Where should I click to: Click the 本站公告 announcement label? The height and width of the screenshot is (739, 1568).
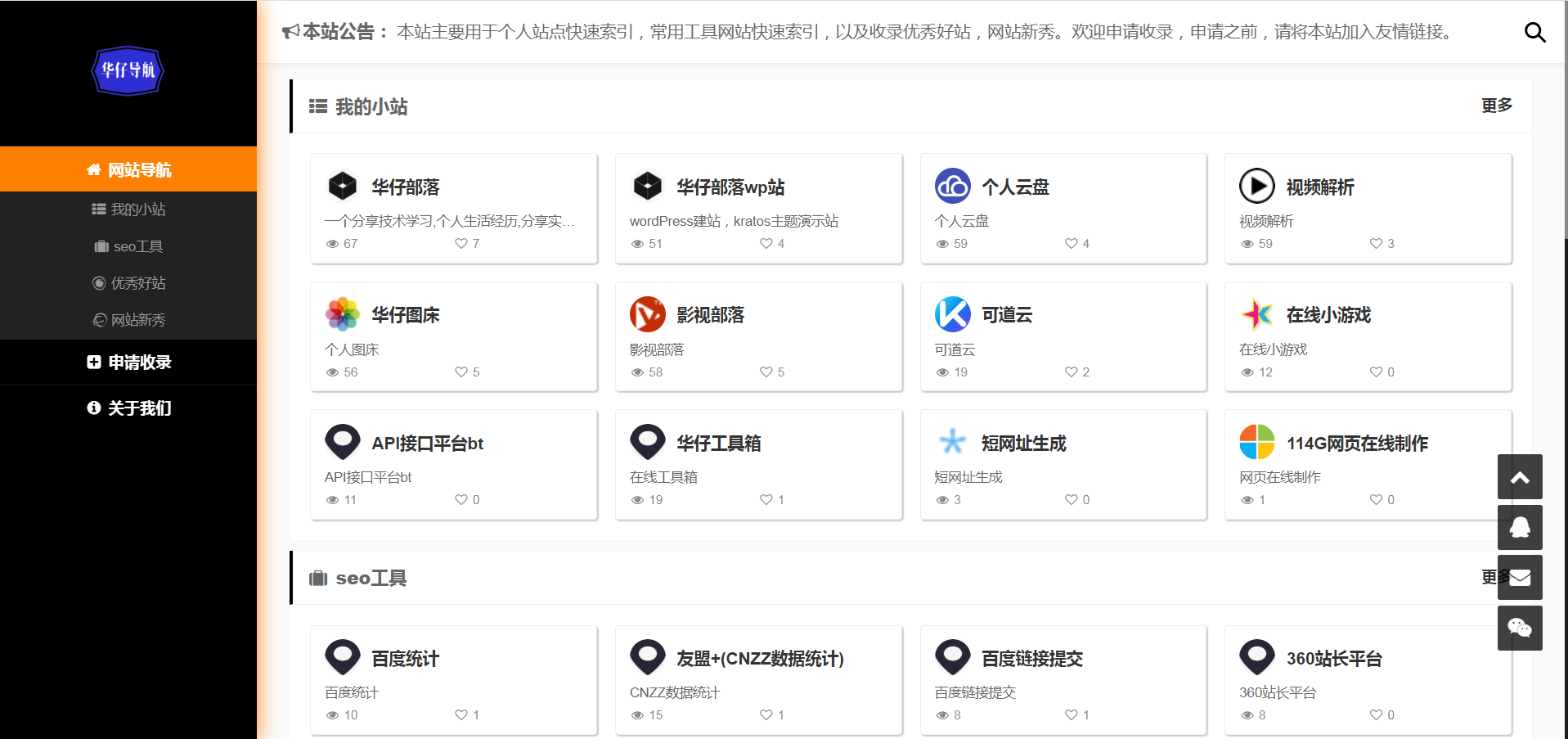[x=345, y=32]
